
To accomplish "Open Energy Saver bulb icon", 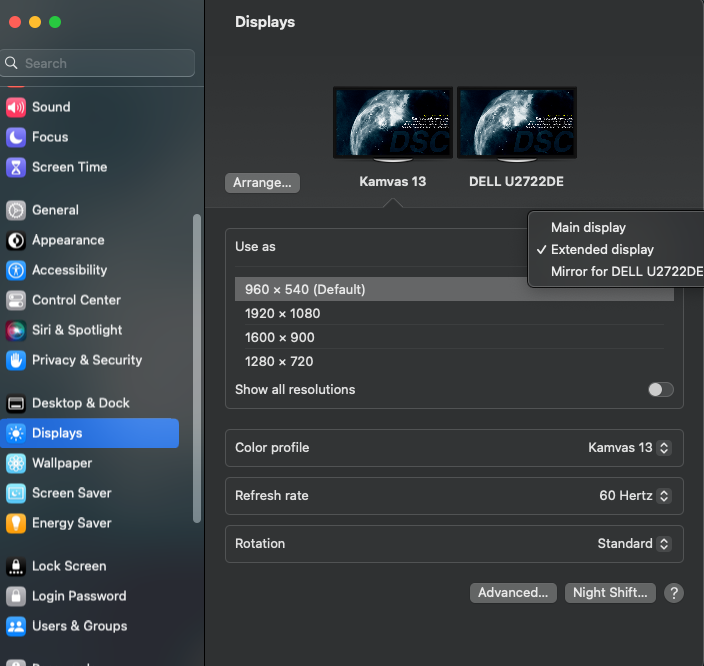I will click(16, 523).
